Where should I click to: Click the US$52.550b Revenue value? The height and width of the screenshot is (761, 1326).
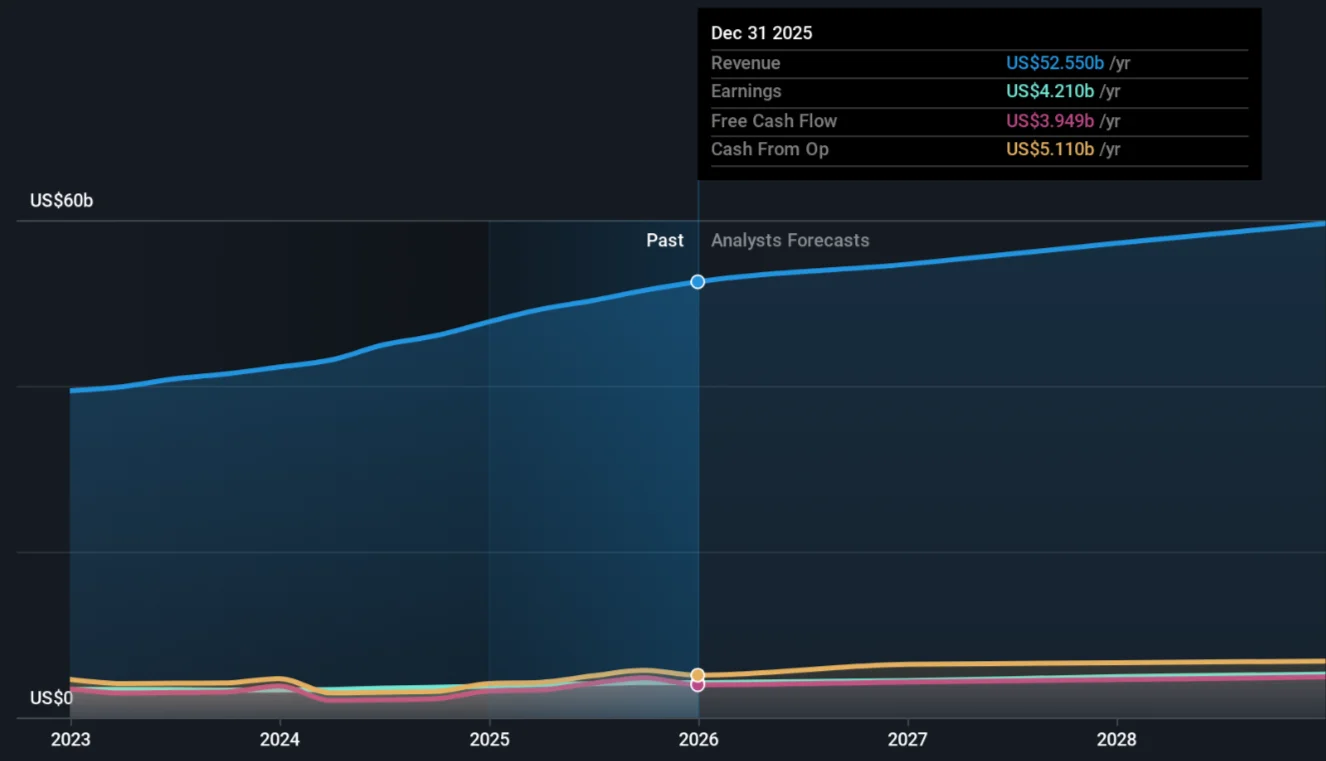(1054, 62)
